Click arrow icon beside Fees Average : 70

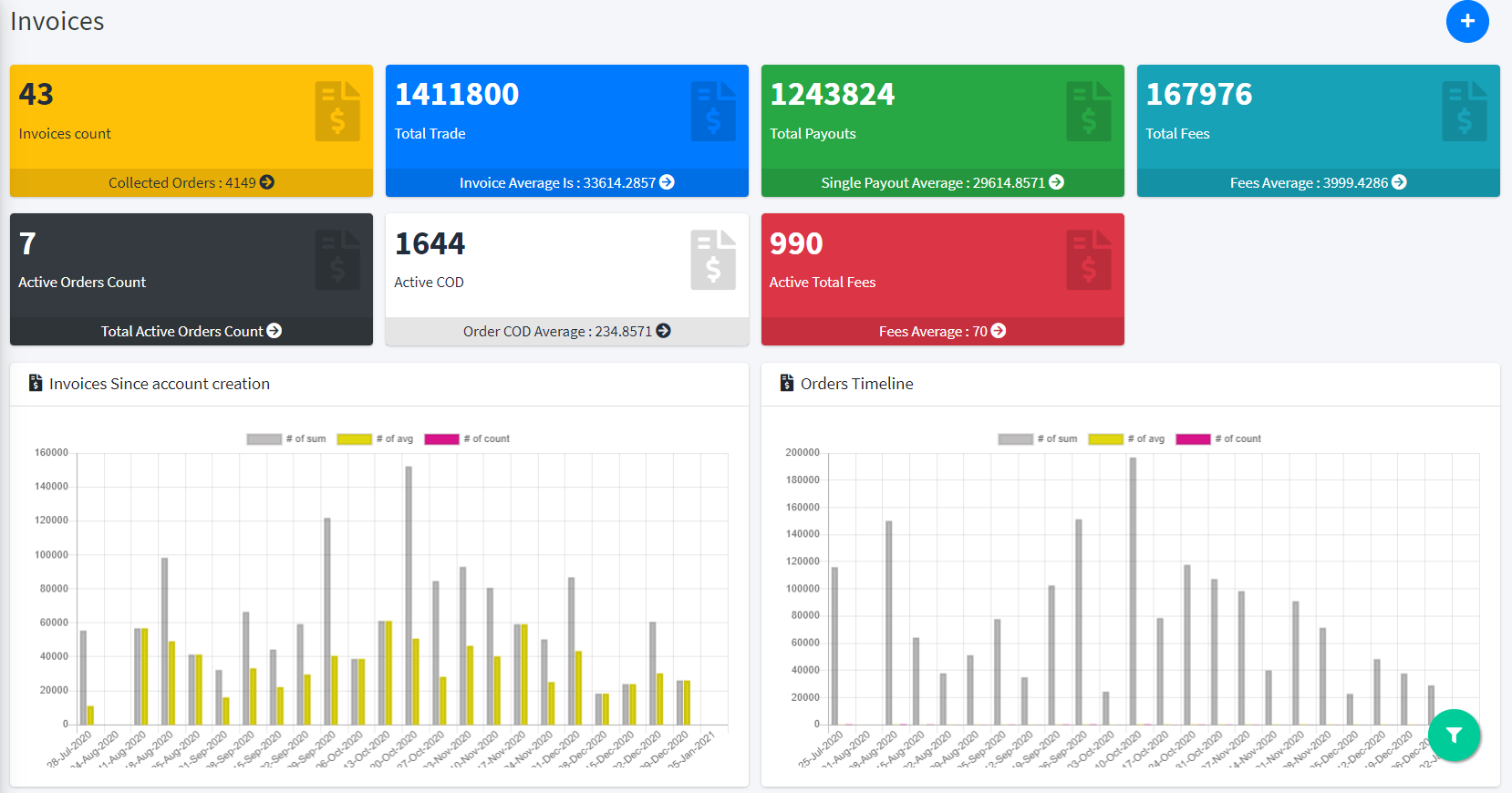click(999, 331)
